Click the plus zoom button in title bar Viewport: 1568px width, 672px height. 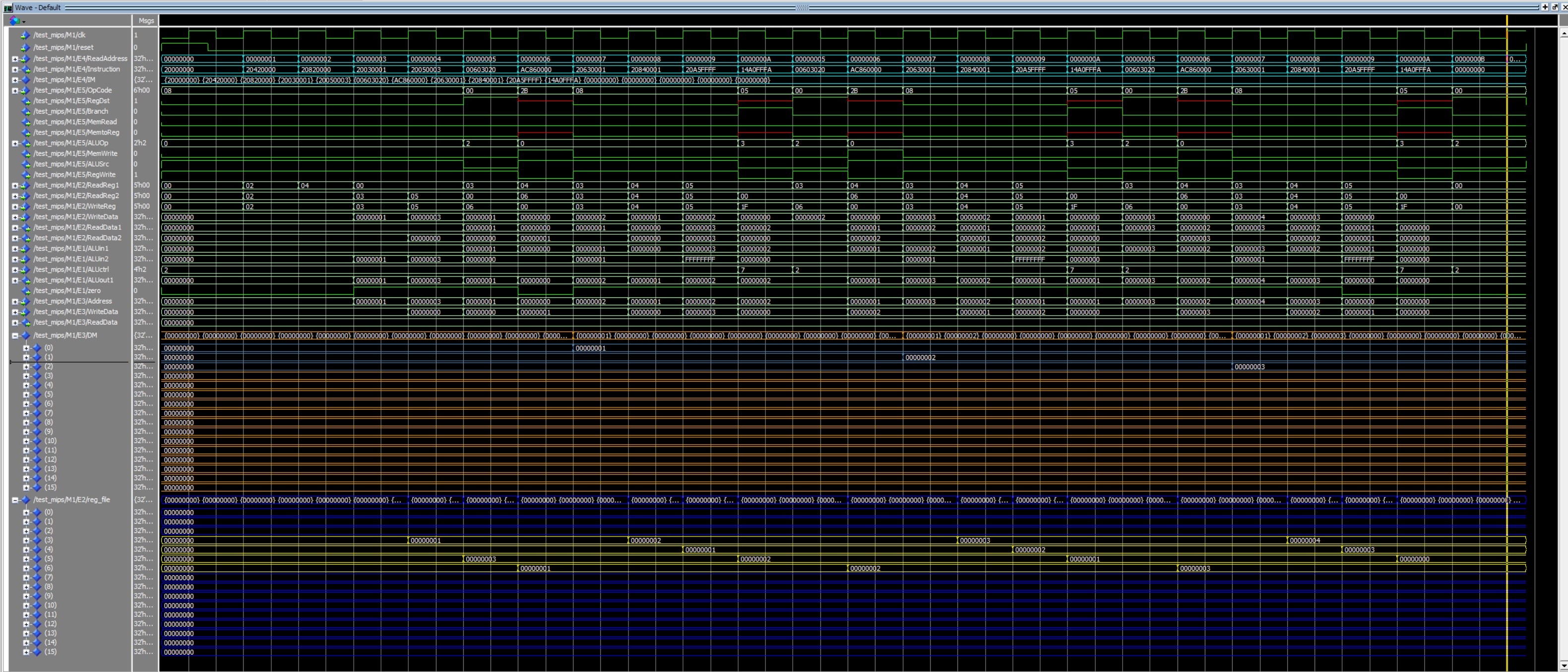tap(1545, 7)
